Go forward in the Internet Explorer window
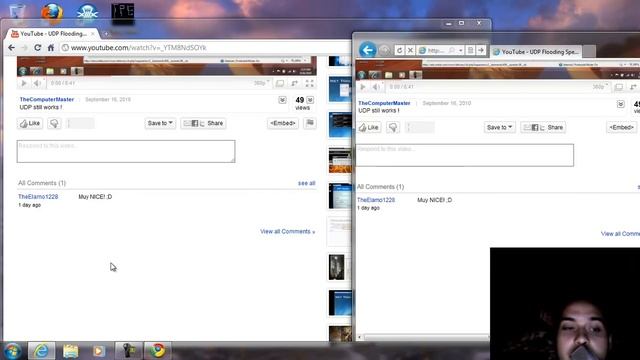Image resolution: width=640 pixels, height=360 pixels. pos(384,51)
